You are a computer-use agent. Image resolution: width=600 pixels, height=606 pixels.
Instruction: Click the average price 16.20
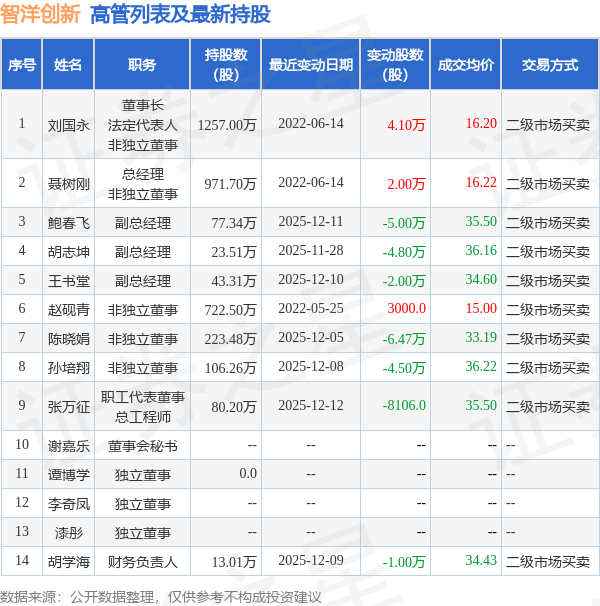point(481,124)
